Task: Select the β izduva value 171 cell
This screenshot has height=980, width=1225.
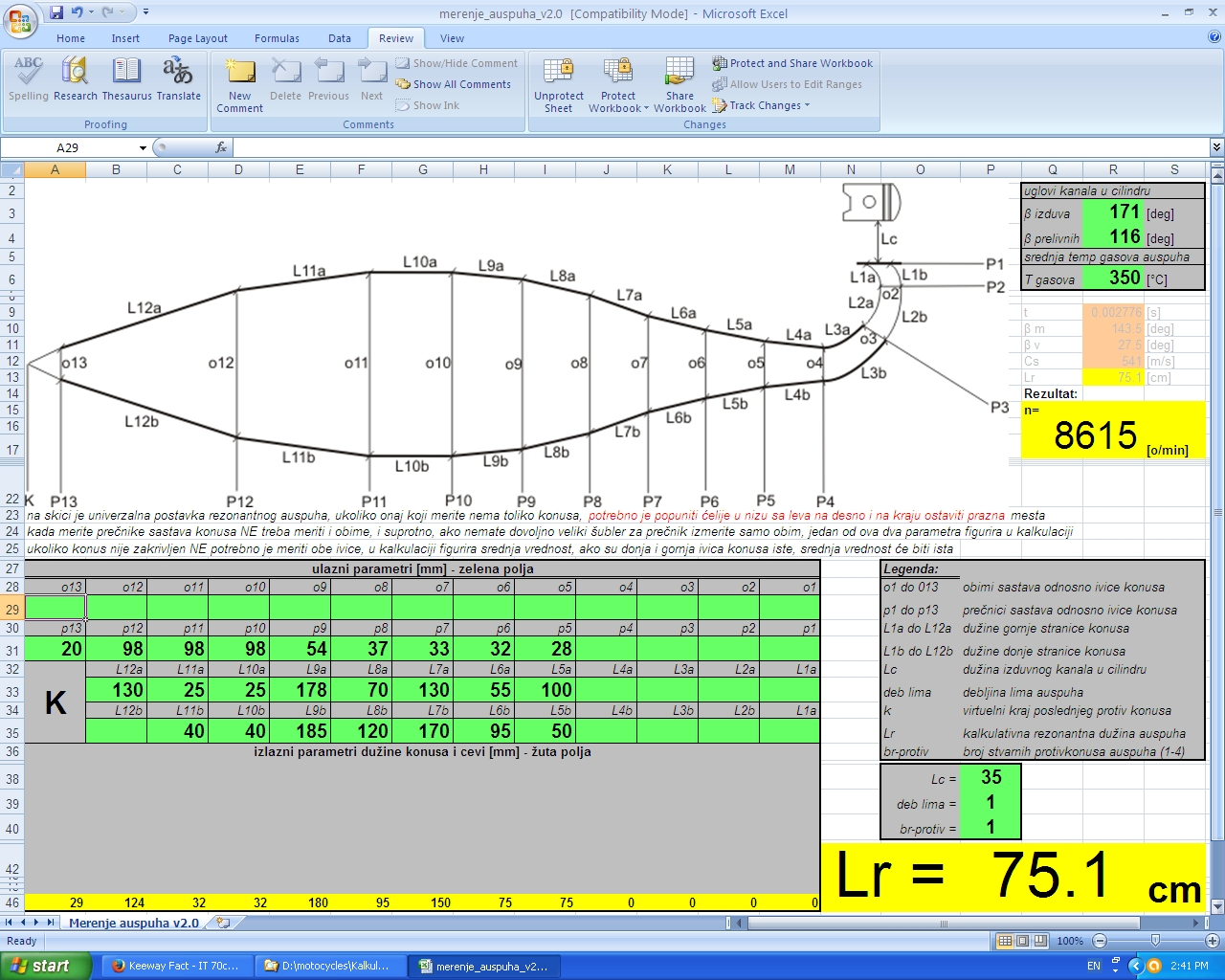Action: pyautogui.click(x=1112, y=212)
